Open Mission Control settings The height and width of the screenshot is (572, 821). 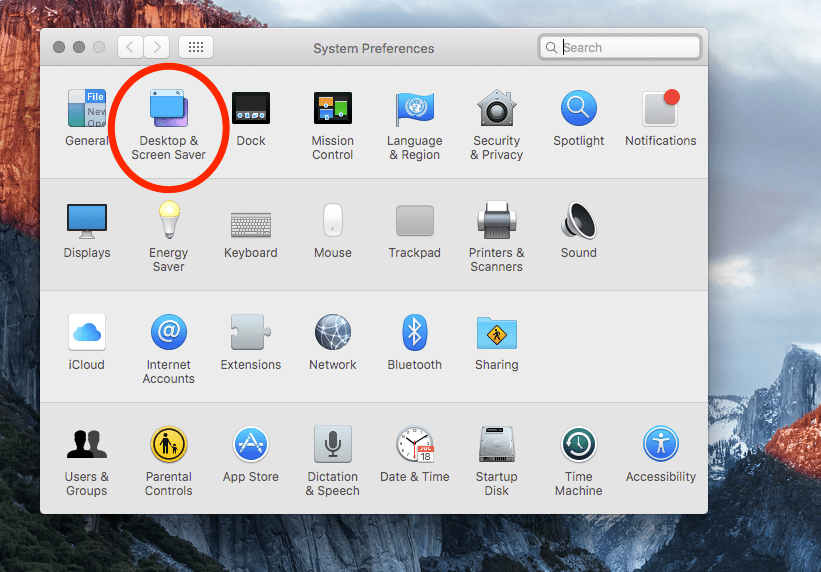(332, 109)
